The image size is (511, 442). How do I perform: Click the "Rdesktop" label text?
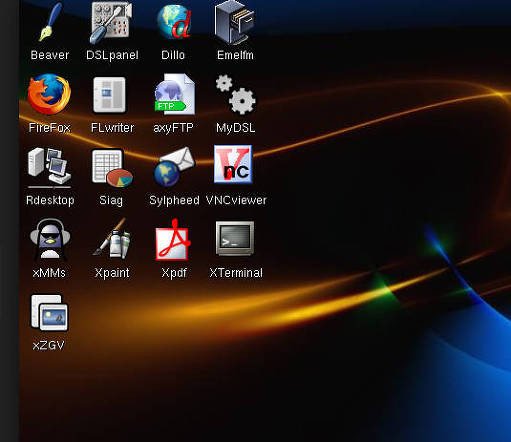point(50,200)
